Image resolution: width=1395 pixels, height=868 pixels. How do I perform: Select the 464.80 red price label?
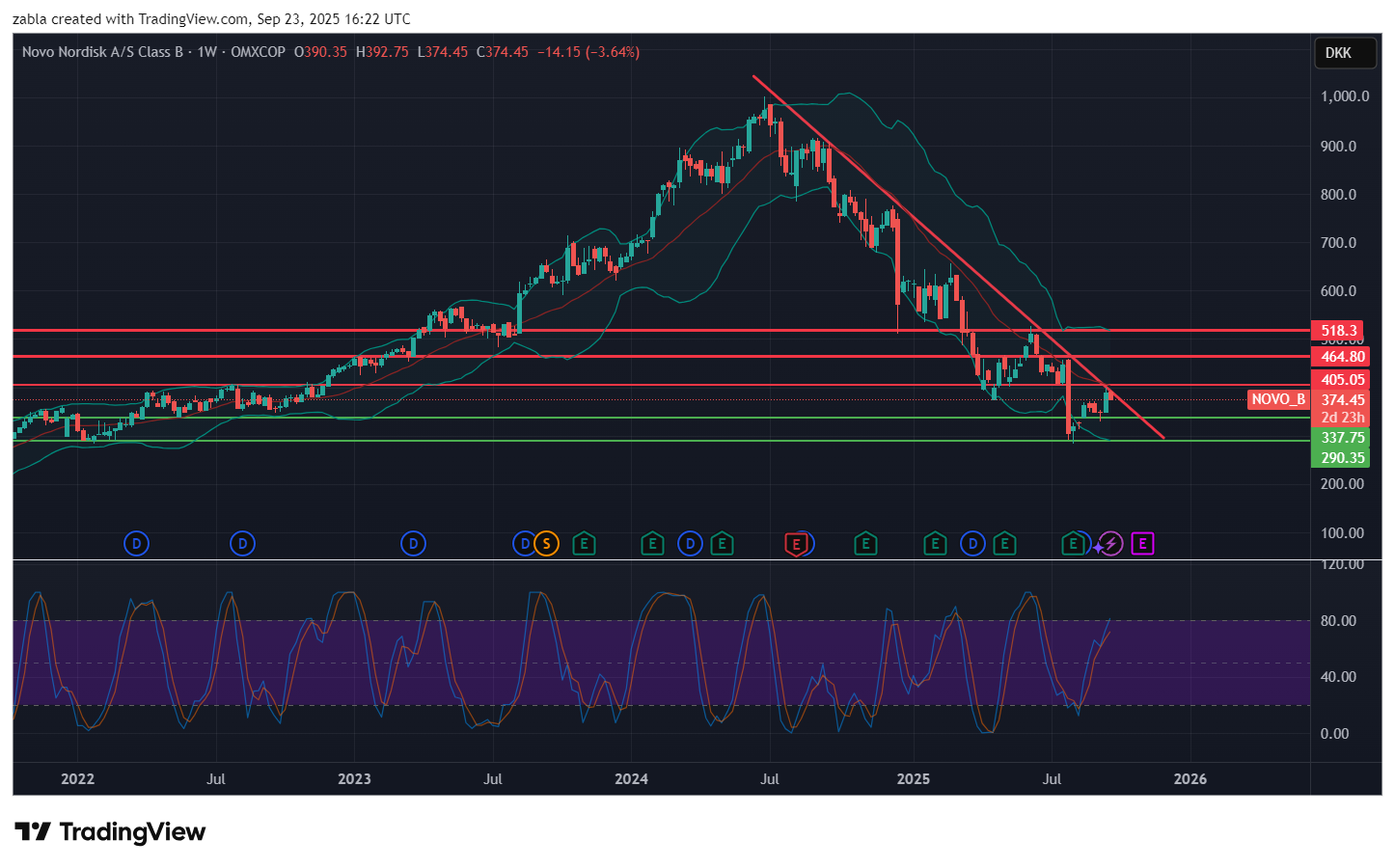[x=1341, y=357]
